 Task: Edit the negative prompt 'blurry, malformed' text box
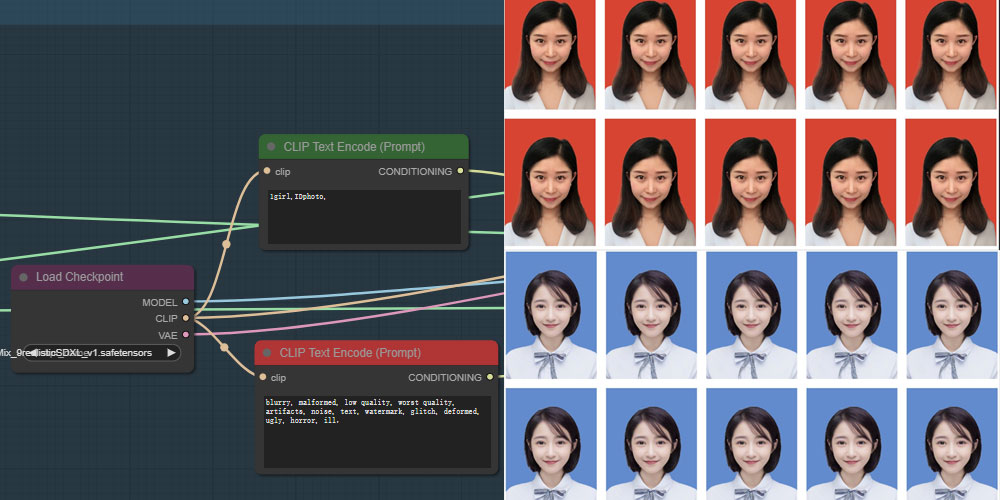click(378, 432)
